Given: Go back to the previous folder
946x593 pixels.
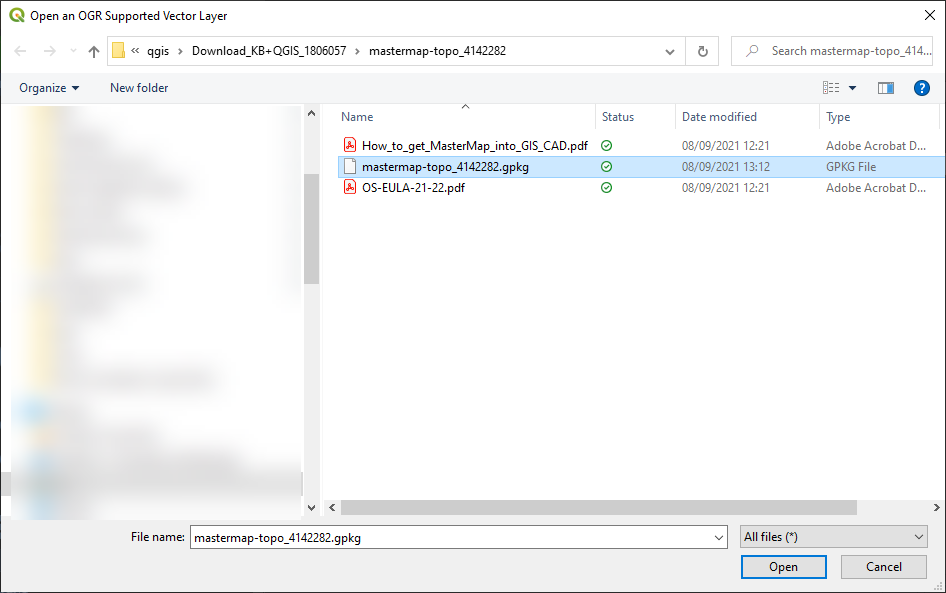Looking at the screenshot, I should tap(20, 51).
